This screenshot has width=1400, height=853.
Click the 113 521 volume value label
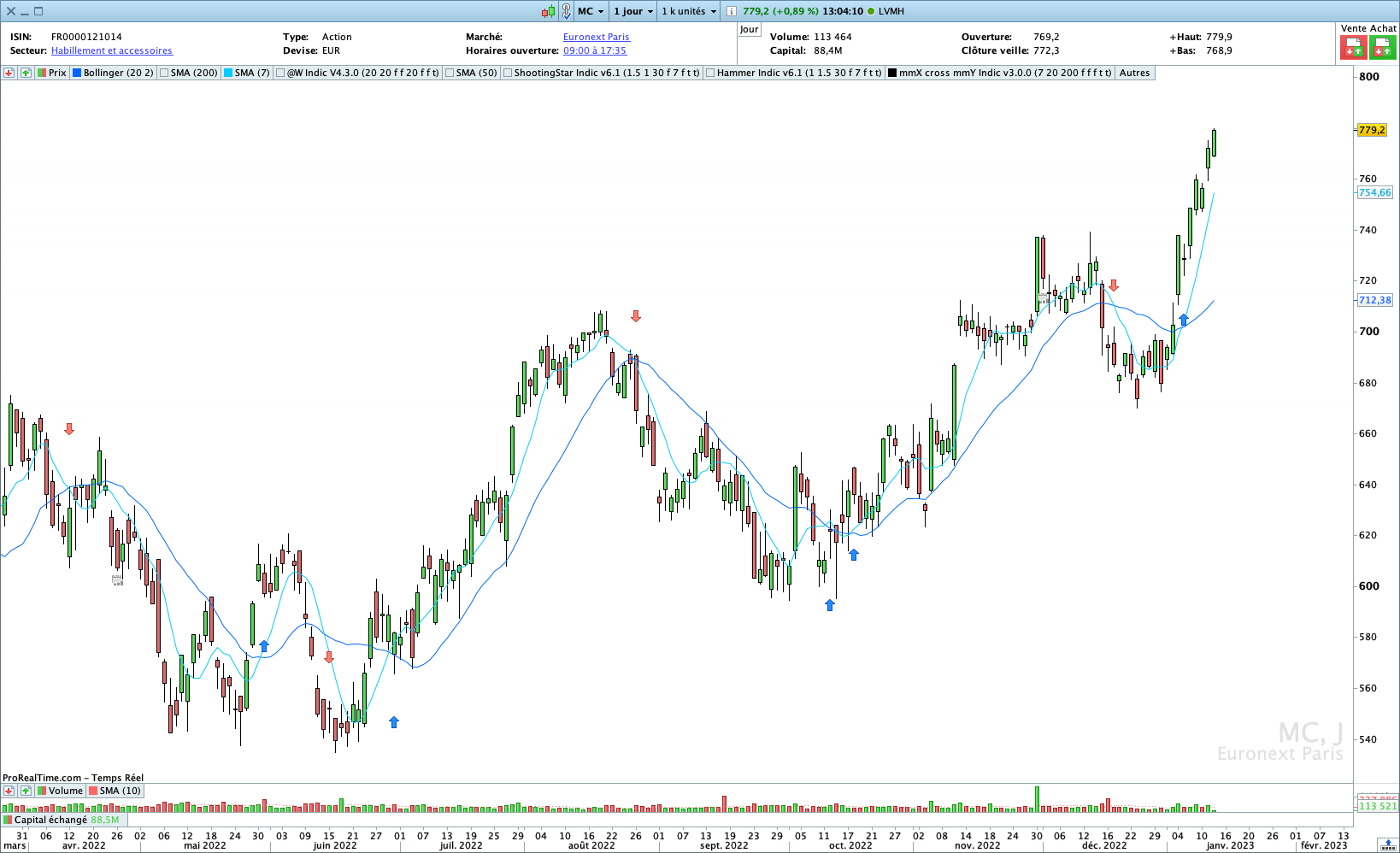[x=1378, y=806]
